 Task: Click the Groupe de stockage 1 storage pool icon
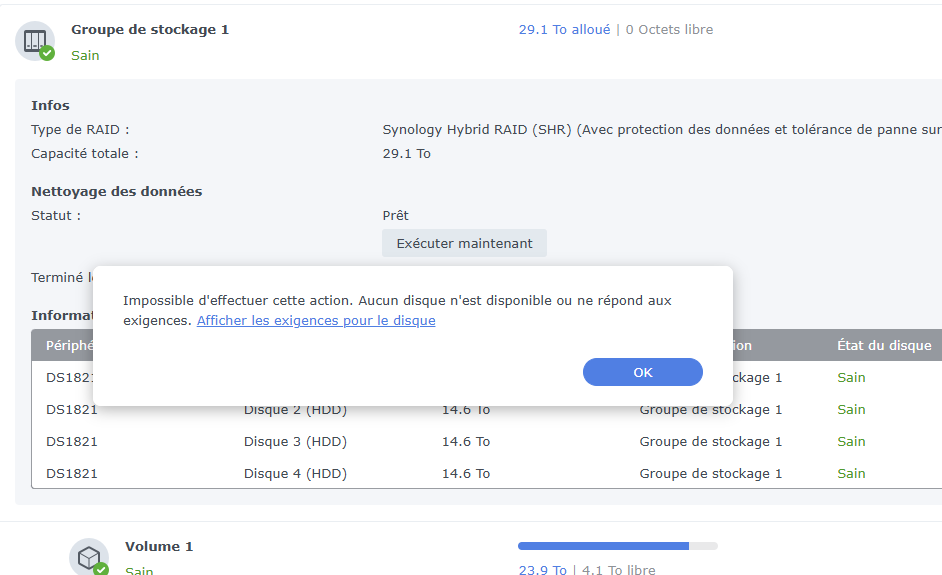point(33,41)
